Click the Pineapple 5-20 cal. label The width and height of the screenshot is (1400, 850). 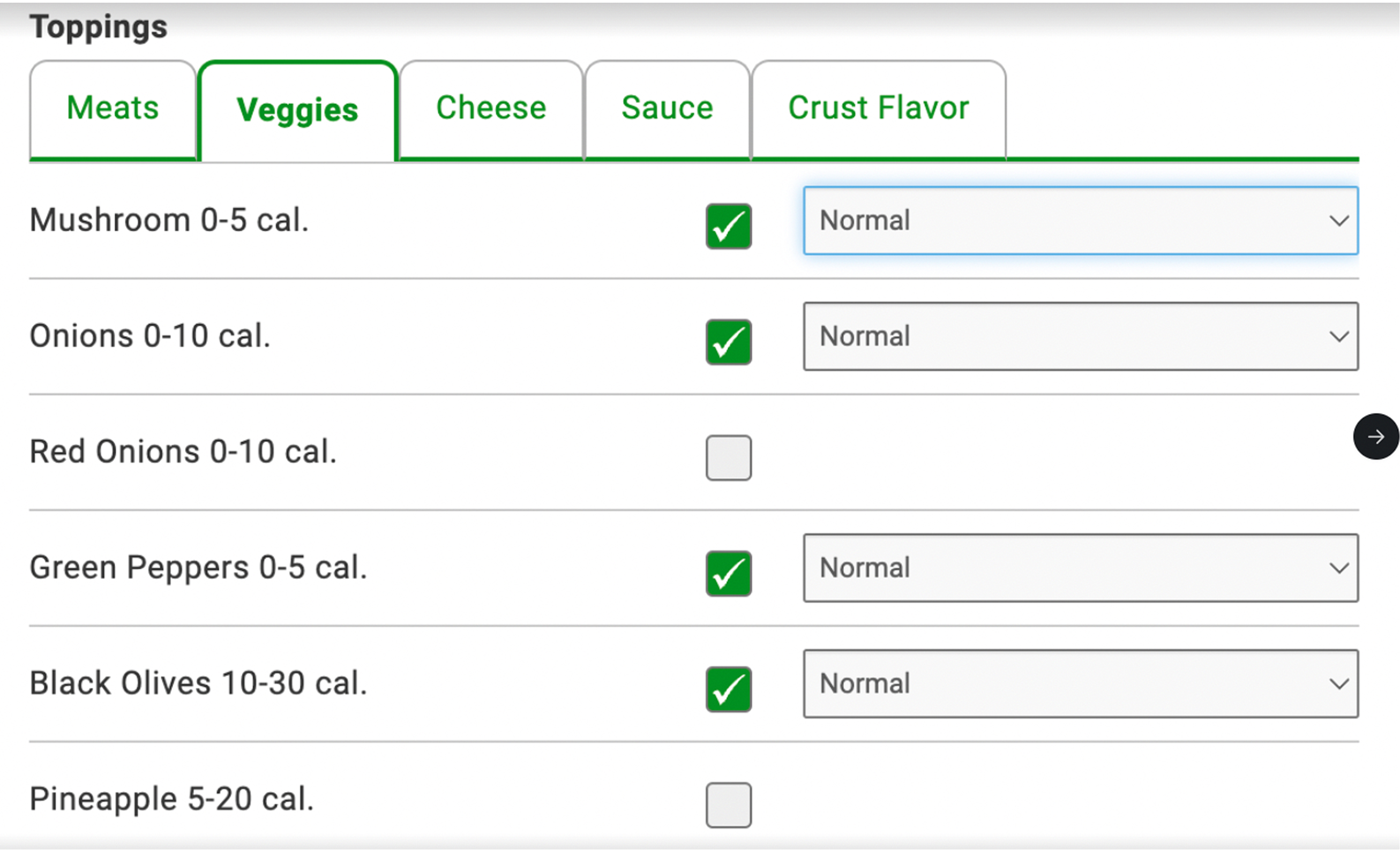tap(171, 798)
